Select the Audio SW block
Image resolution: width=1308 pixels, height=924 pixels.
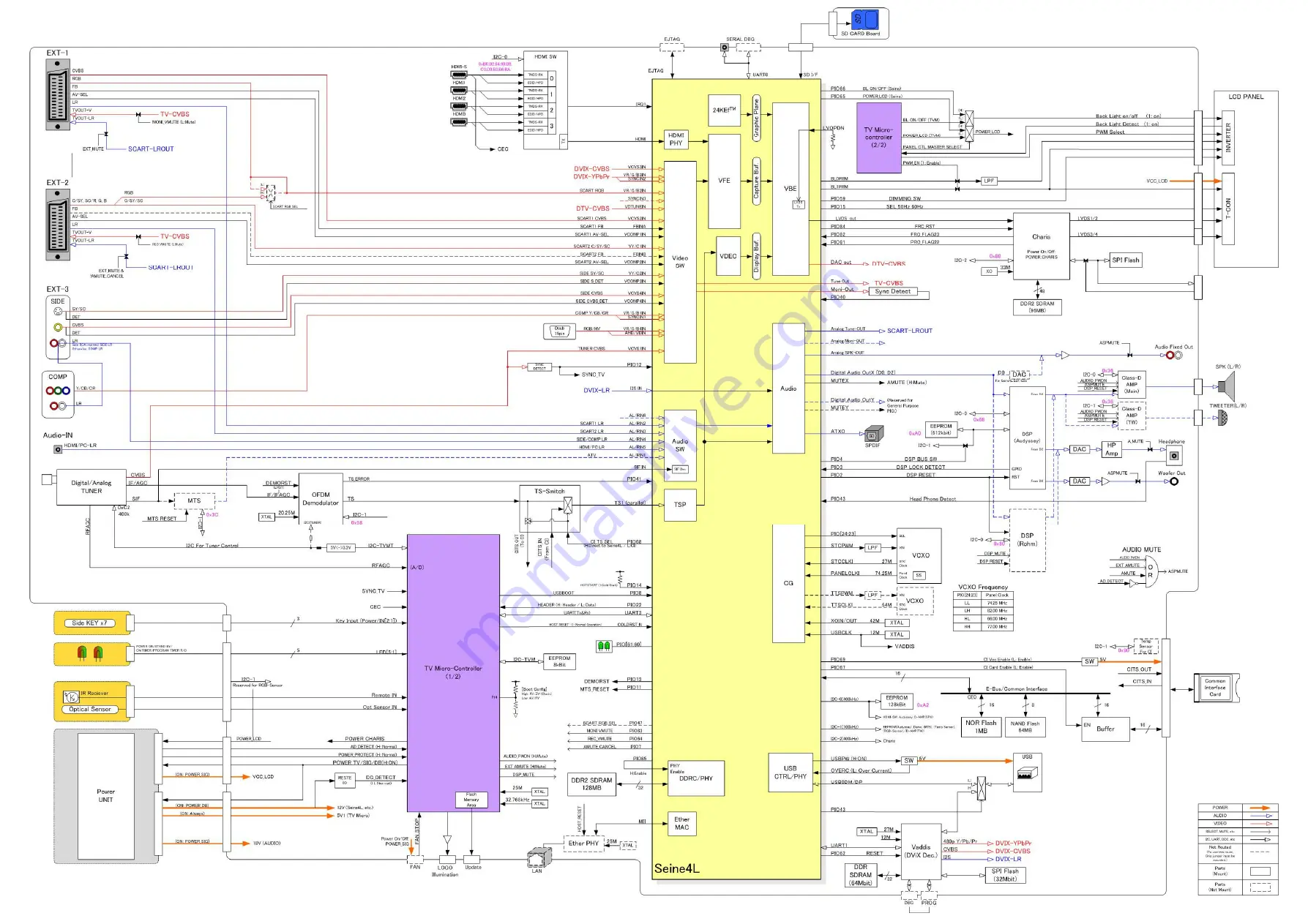[x=680, y=445]
